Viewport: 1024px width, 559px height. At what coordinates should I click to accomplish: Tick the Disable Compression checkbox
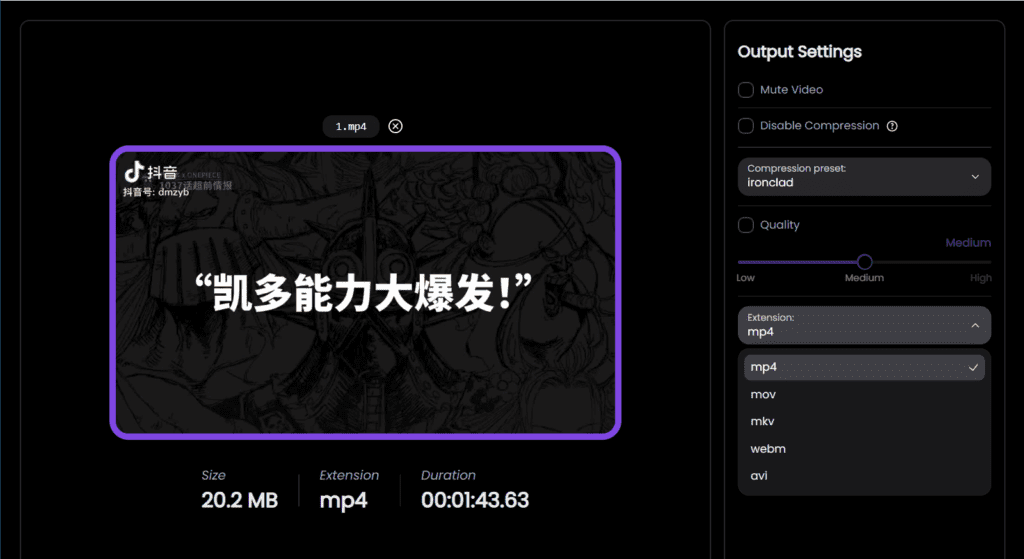click(x=746, y=126)
